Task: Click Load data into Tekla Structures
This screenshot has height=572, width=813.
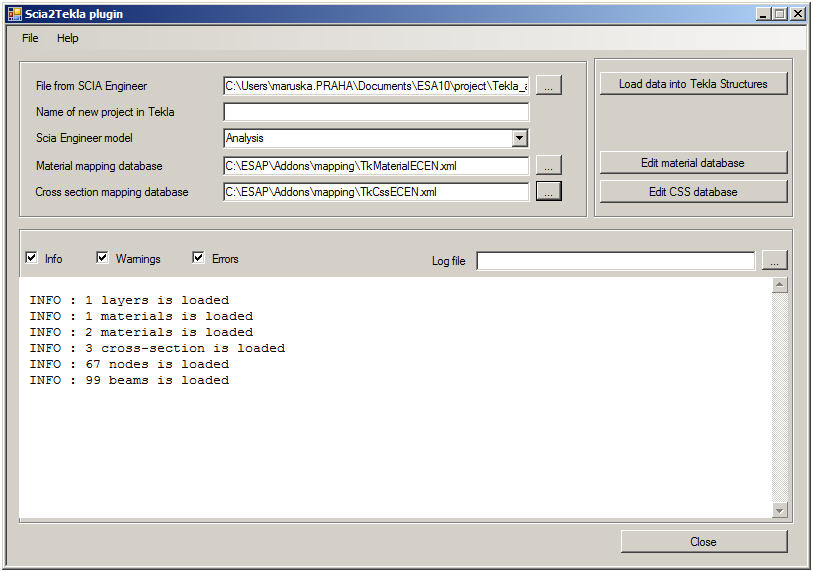Action: point(693,84)
